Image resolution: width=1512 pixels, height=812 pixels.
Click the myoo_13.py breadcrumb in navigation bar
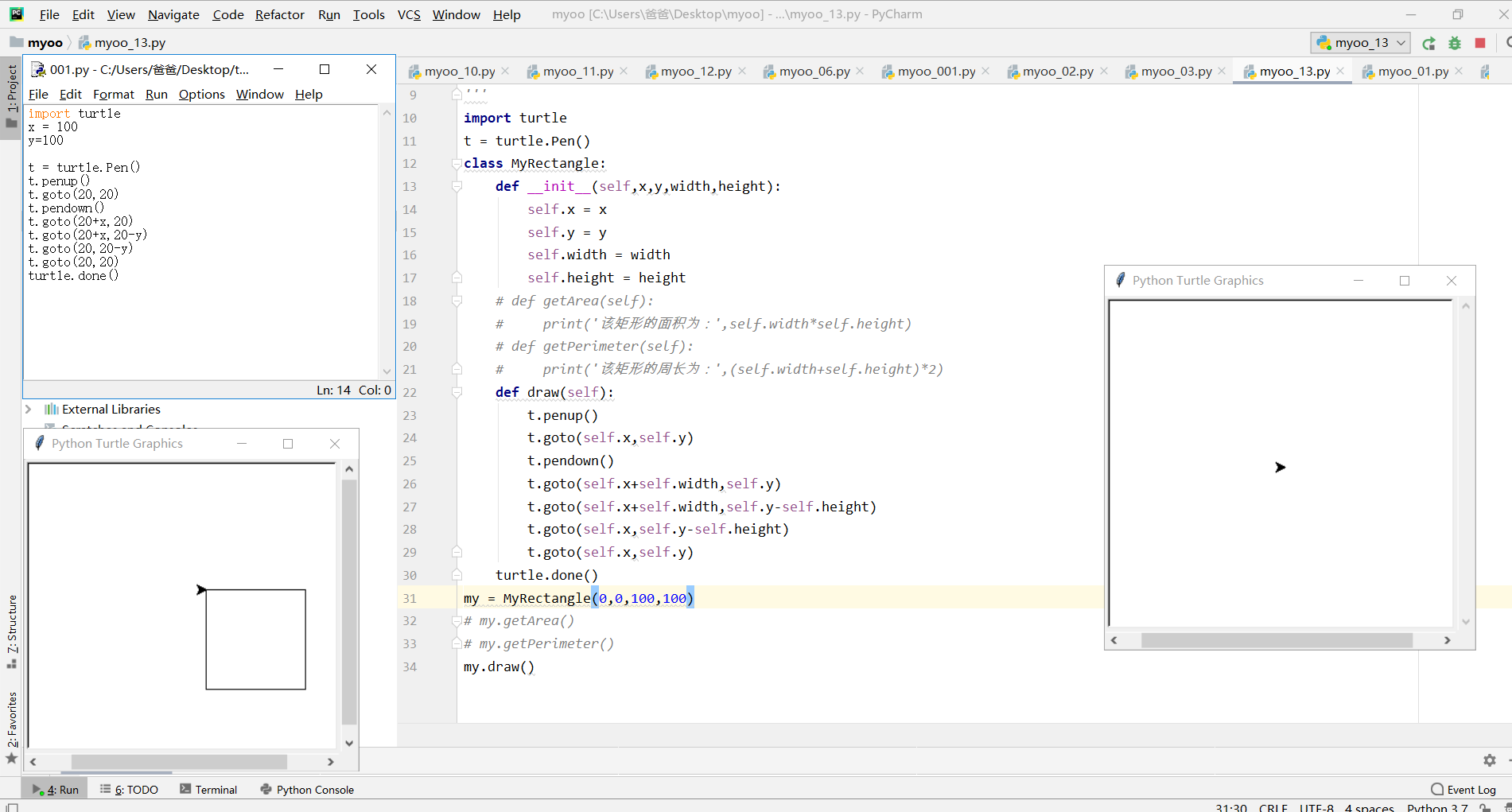tap(122, 42)
